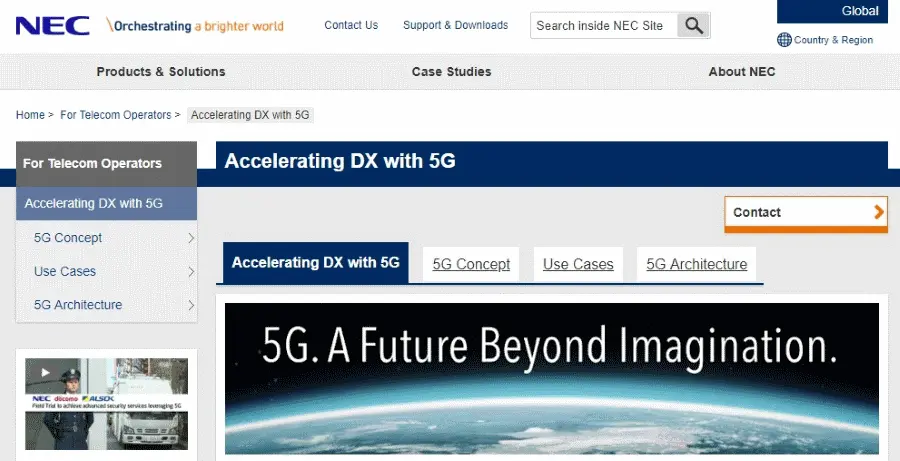Expand 5G Concept chevron in sidebar
The height and width of the screenshot is (461, 900).
pos(191,238)
